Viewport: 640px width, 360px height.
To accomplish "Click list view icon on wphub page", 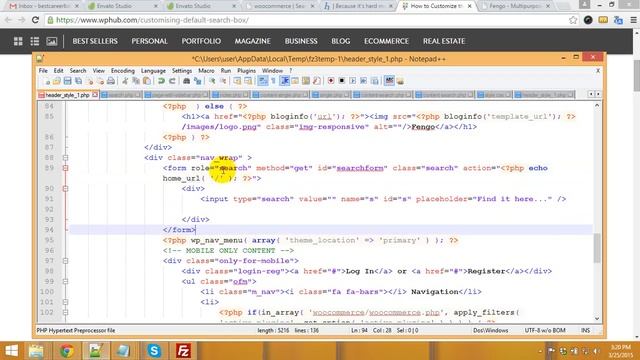I will pos(35,41).
